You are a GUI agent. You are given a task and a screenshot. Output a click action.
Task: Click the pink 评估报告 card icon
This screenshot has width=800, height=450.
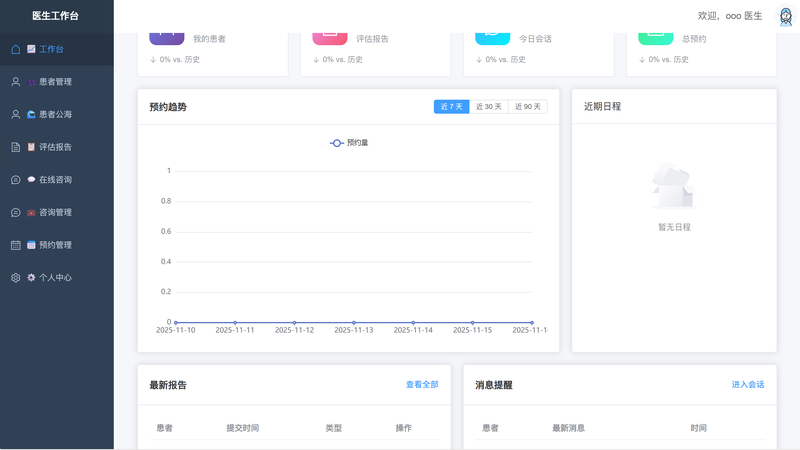pyautogui.click(x=330, y=39)
